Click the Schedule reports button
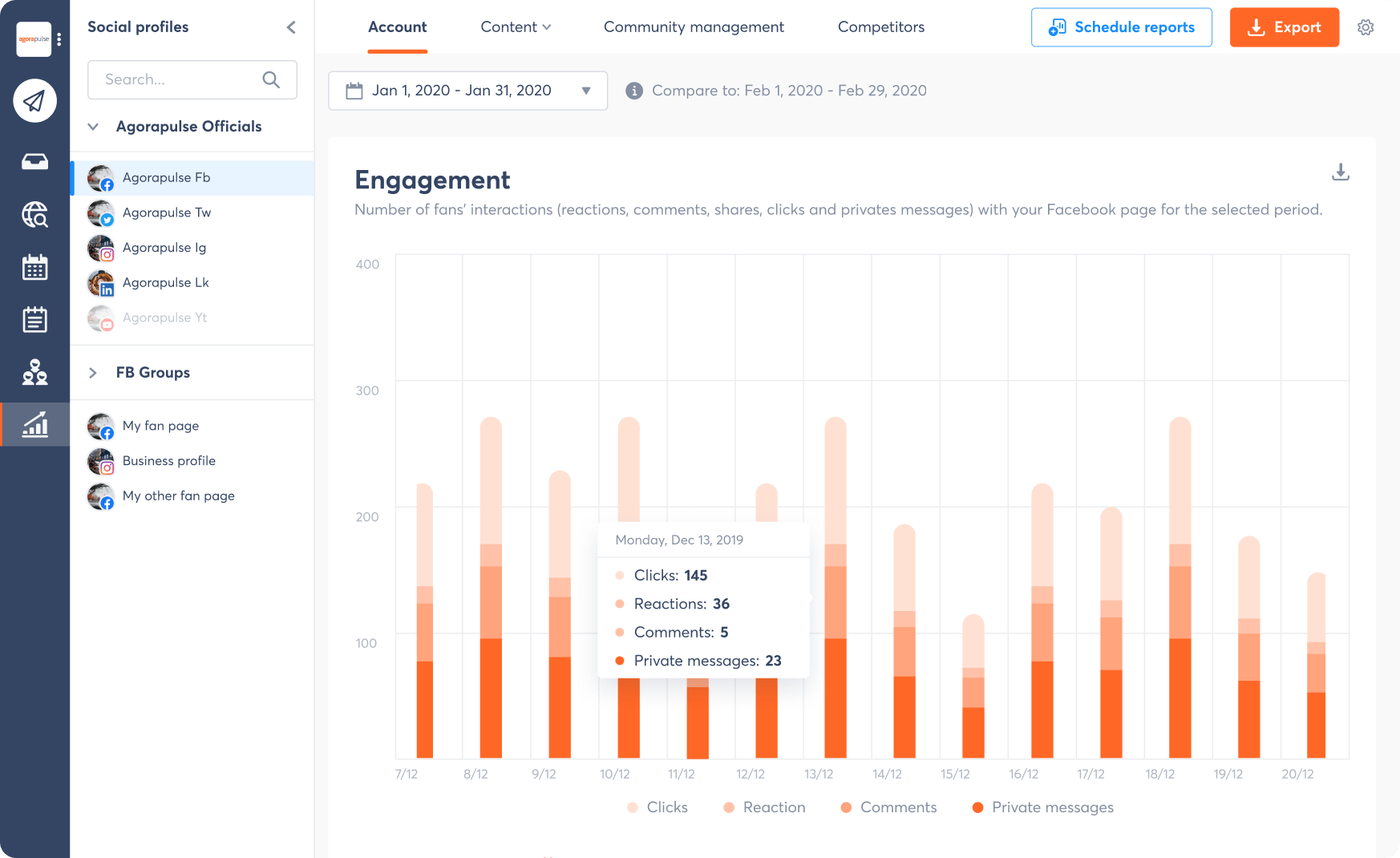Viewport: 1400px width, 858px height. pyautogui.click(x=1121, y=27)
